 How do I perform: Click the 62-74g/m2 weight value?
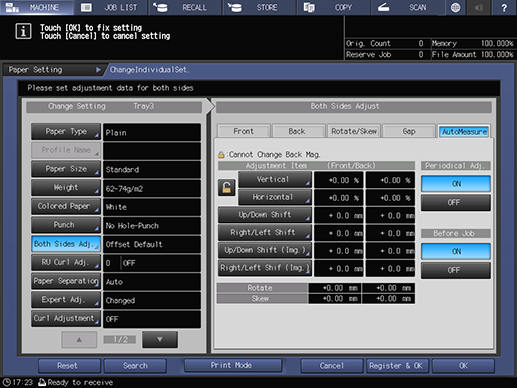point(152,188)
